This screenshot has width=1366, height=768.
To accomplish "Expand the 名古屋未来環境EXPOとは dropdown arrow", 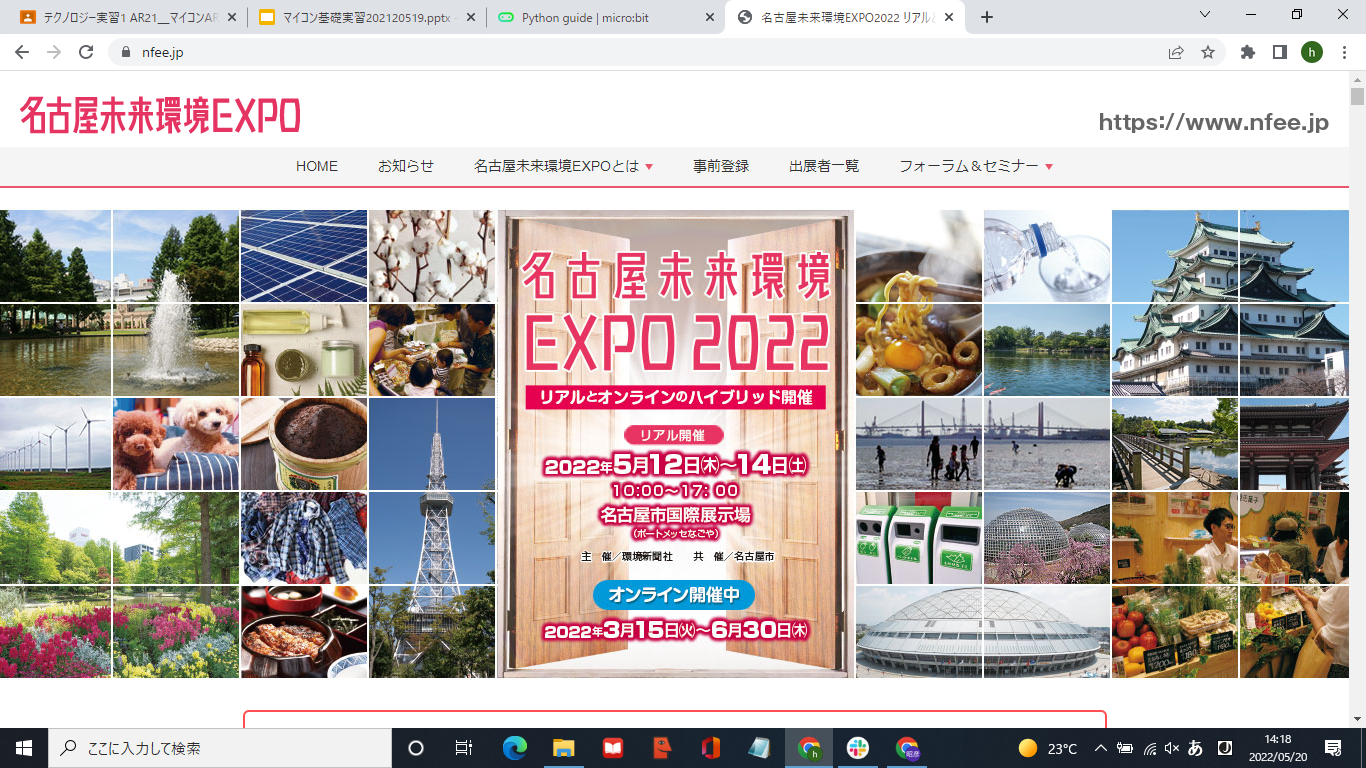I will (649, 167).
